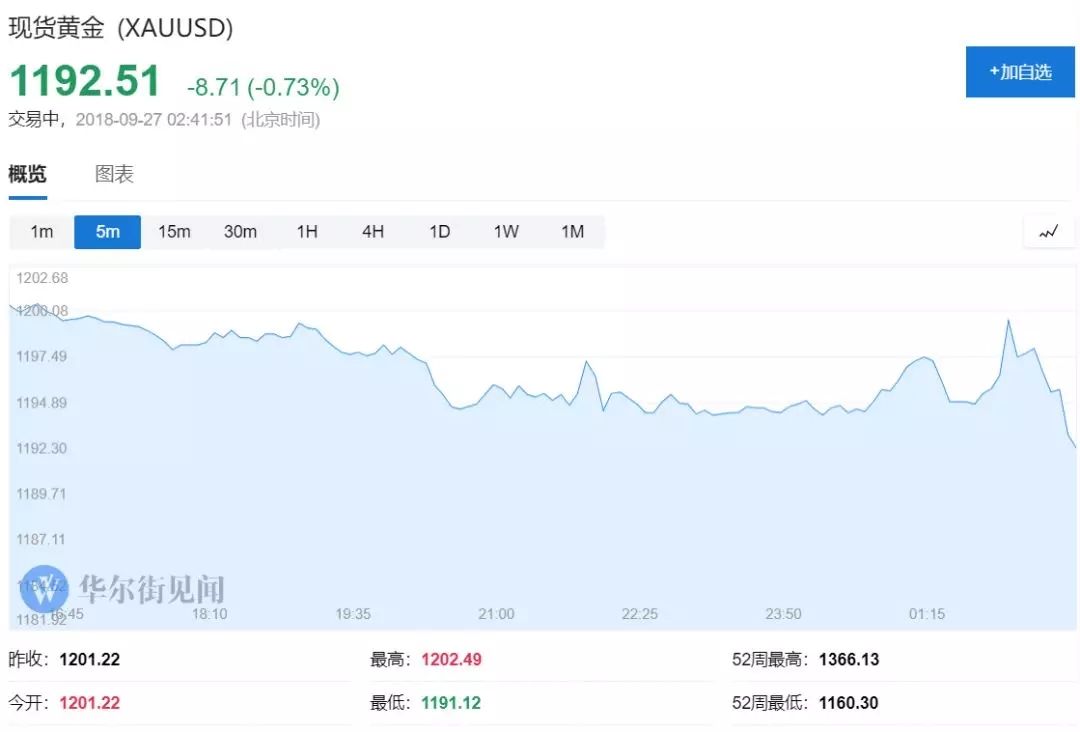
Task: Add XAUUSD to watchlist with +加自选
Action: click(x=1019, y=72)
